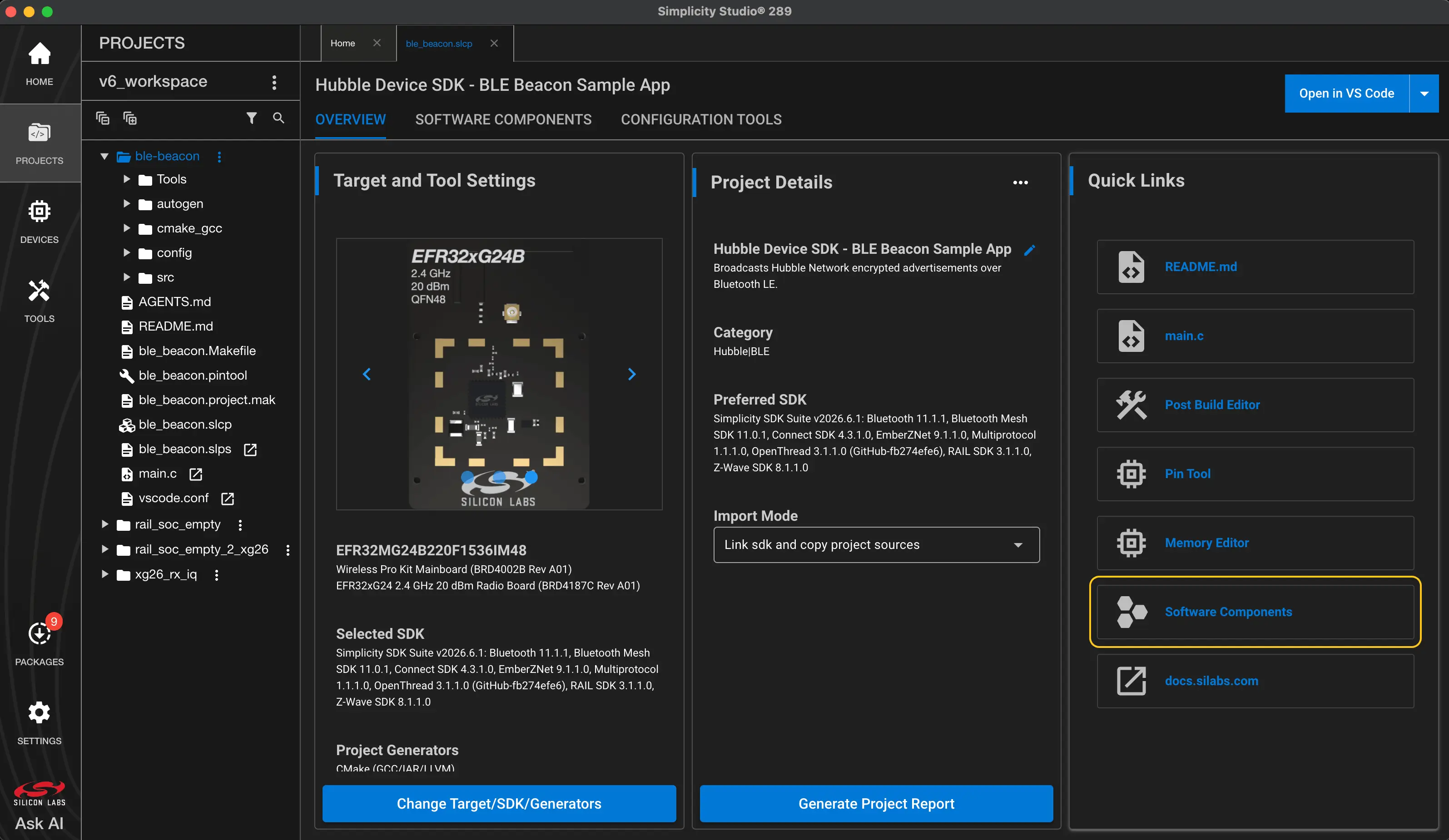Image resolution: width=1449 pixels, height=840 pixels.
Task: Open Pin Tool quick link
Action: pos(1255,474)
